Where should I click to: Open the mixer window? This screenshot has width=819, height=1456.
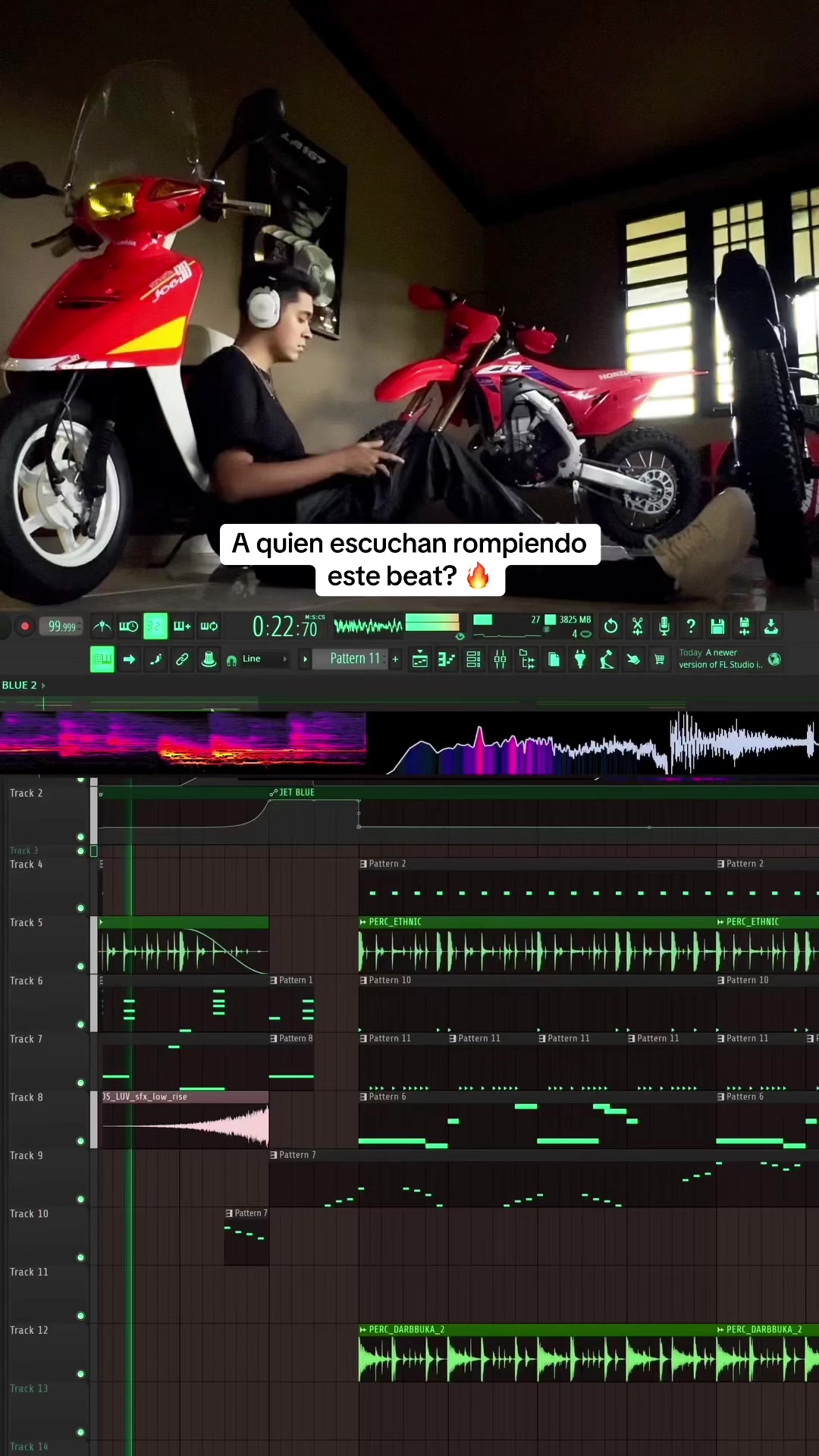[500, 660]
